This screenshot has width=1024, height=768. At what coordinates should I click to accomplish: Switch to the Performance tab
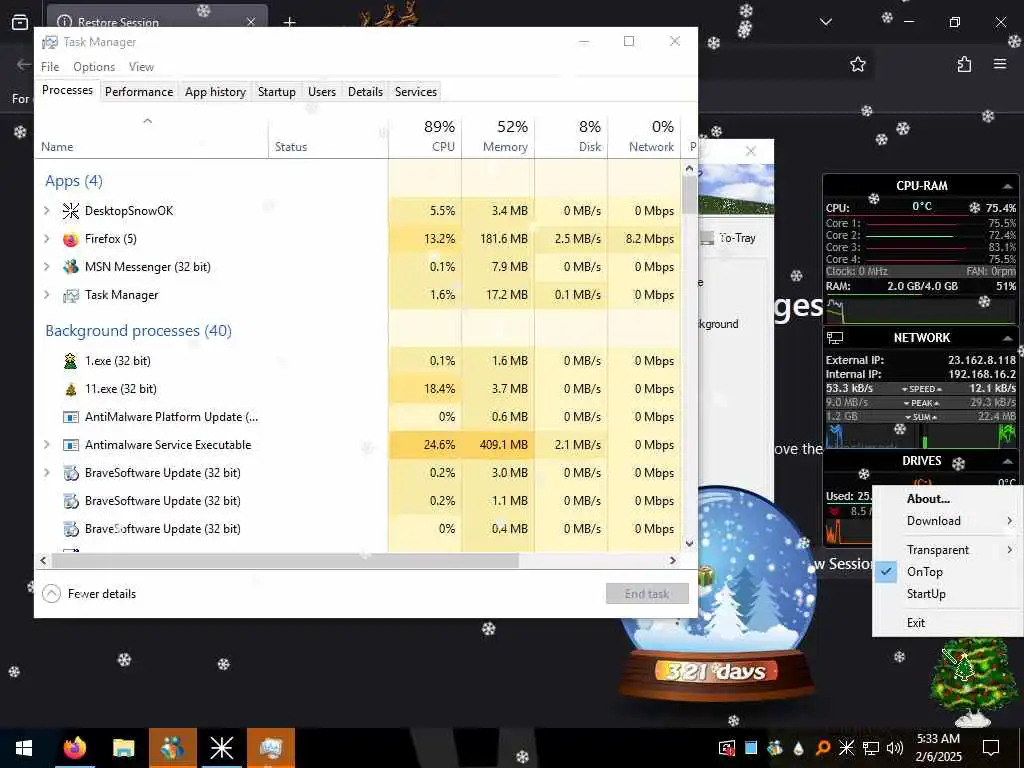pyautogui.click(x=139, y=92)
